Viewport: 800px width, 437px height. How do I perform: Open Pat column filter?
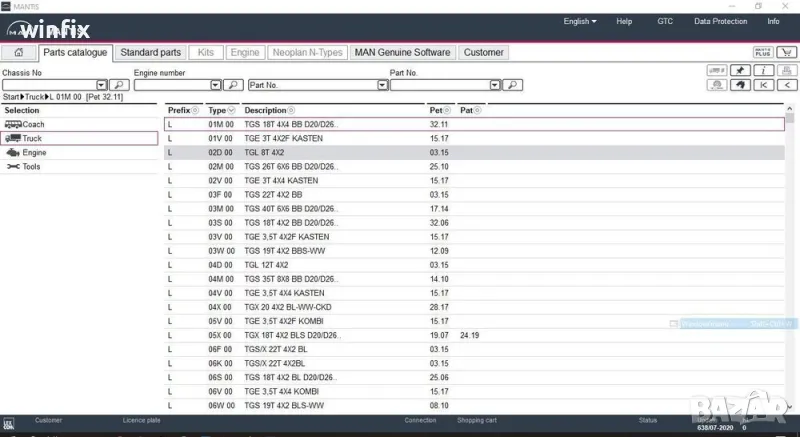coord(478,111)
